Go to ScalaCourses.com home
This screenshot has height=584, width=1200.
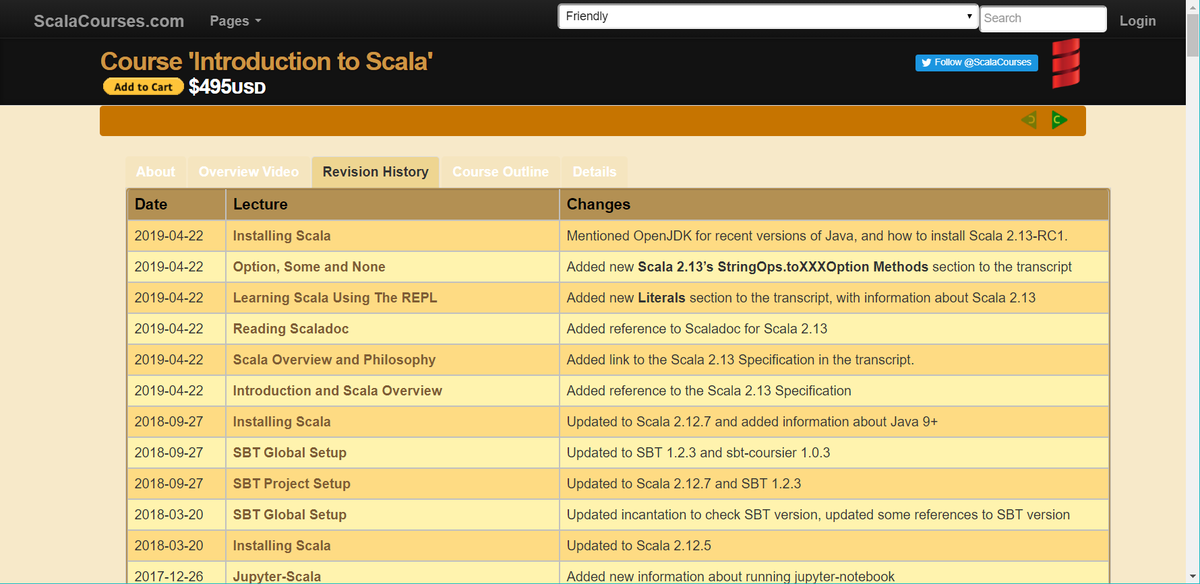[109, 21]
